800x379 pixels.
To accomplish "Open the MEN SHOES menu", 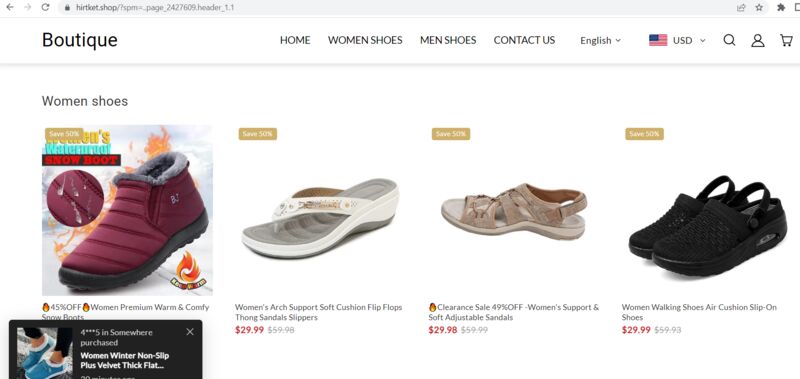I will pos(448,40).
